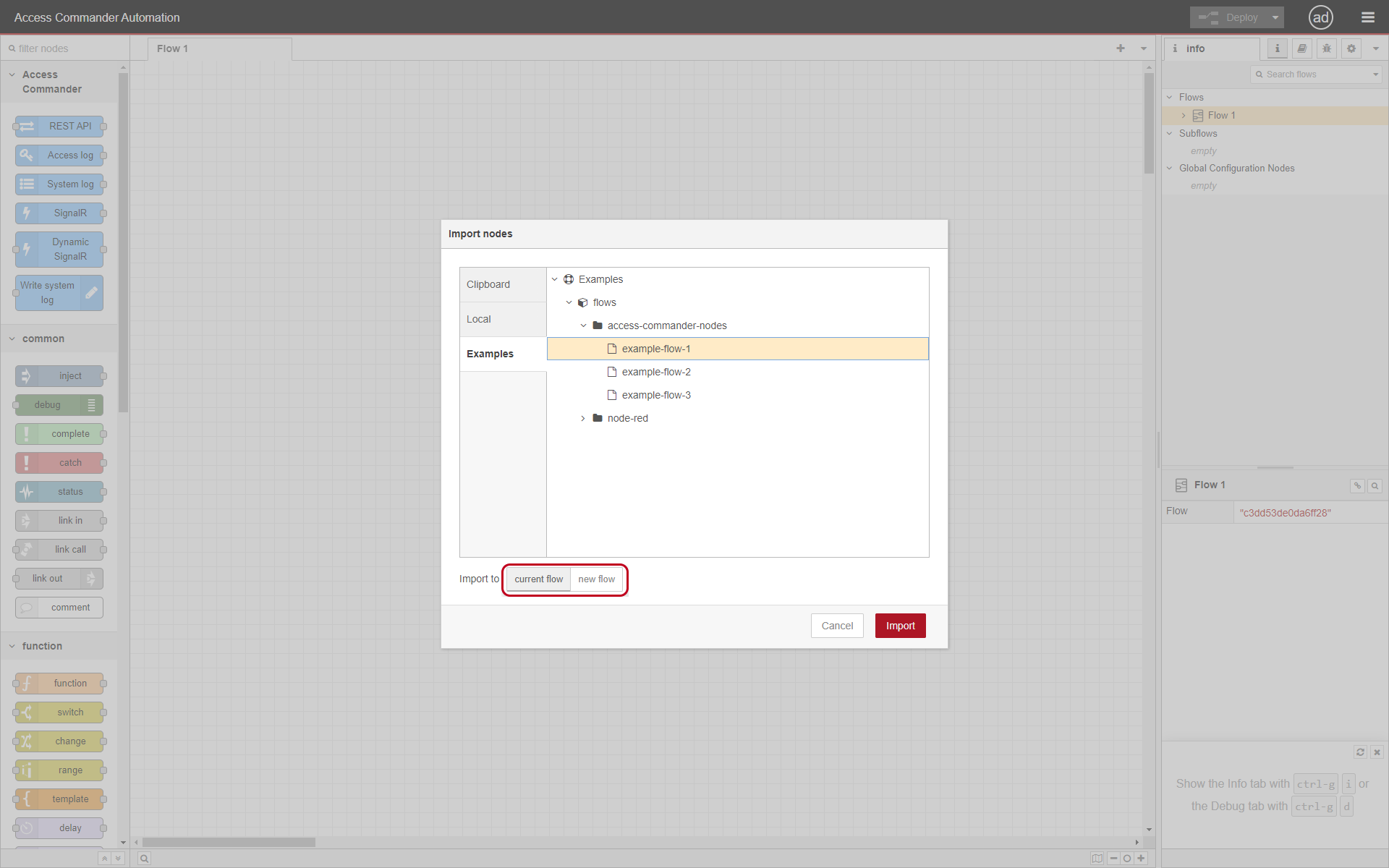Open the info sidebar tab icon

coord(1277,48)
